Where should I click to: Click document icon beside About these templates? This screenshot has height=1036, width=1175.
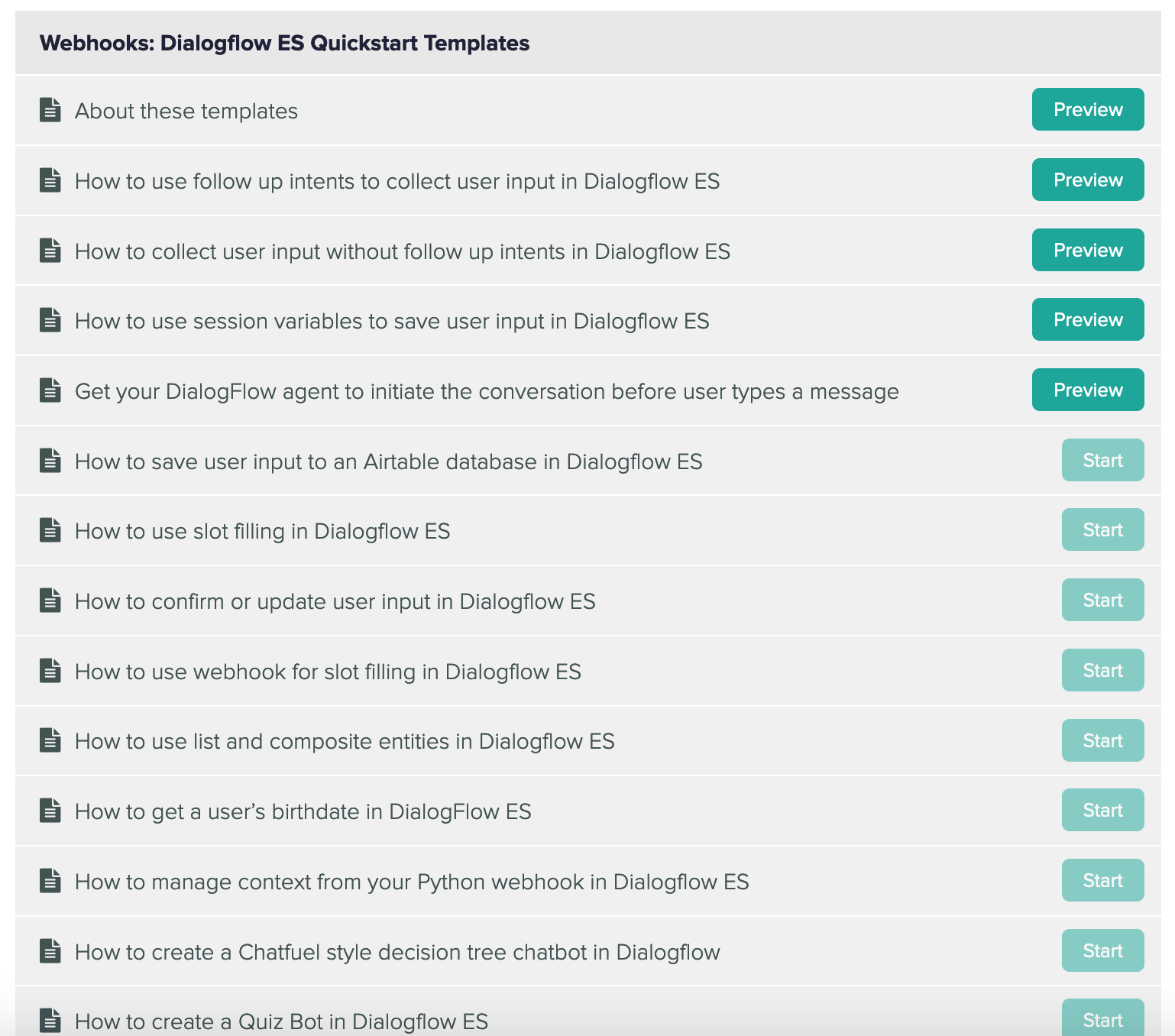(50, 110)
